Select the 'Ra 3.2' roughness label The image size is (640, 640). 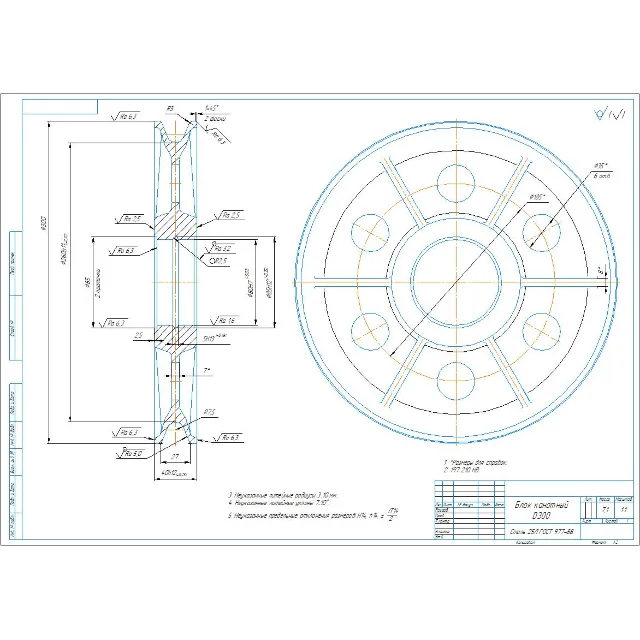222,249
